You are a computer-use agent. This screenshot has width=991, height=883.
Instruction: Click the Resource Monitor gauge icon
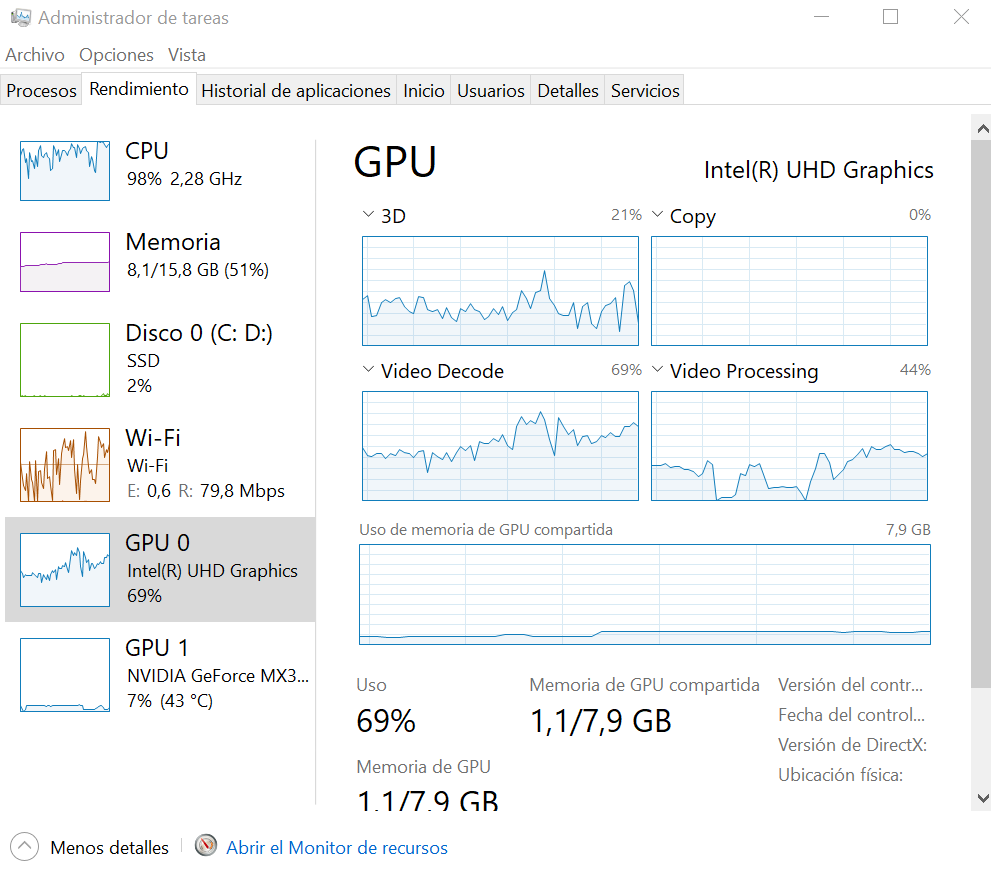206,847
